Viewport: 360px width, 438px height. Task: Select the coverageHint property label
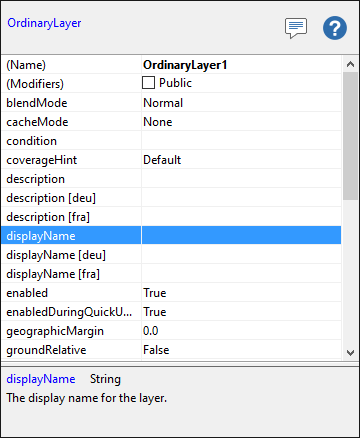pos(42,160)
